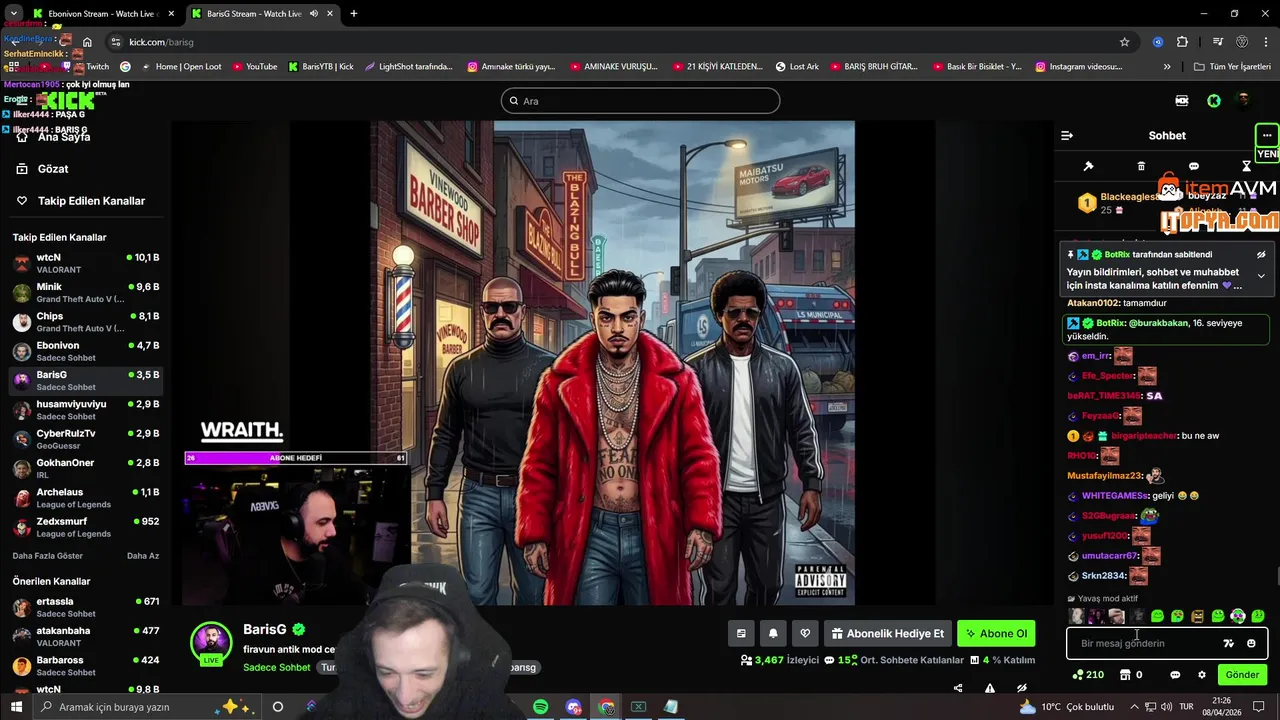1280x720 pixels.
Task: Show more bookmarks with the chevron
Action: click(1167, 67)
